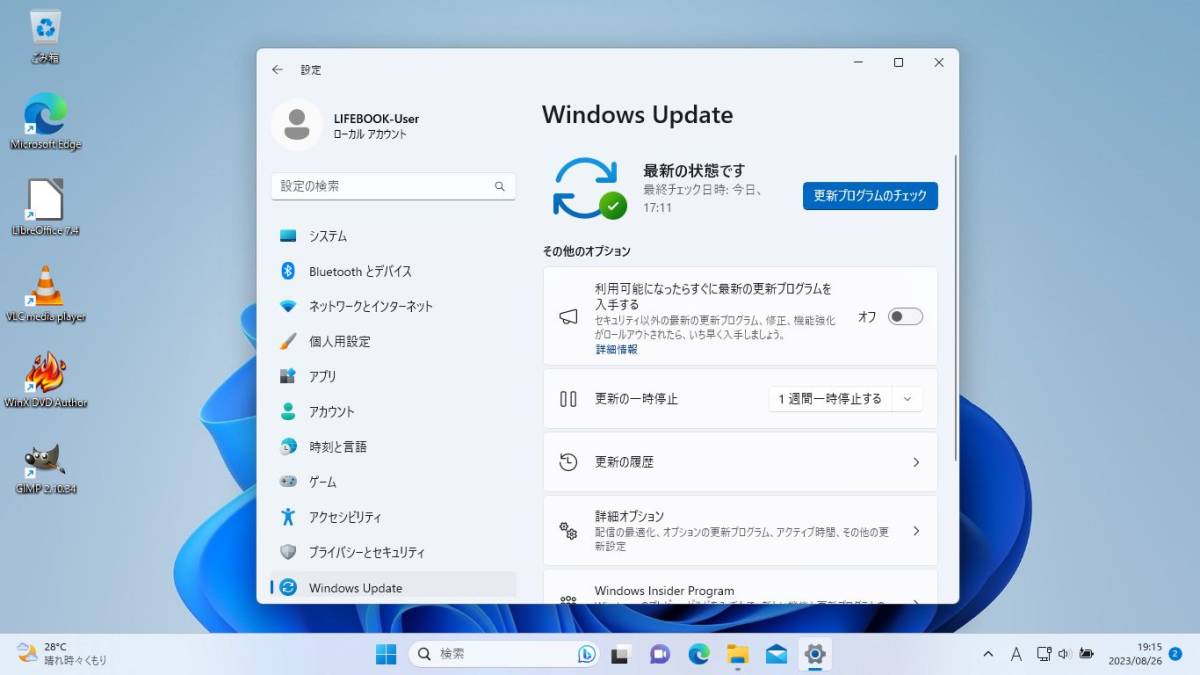Click the Windows Update sync status icon
Viewport: 1200px width, 675px height.
point(589,188)
